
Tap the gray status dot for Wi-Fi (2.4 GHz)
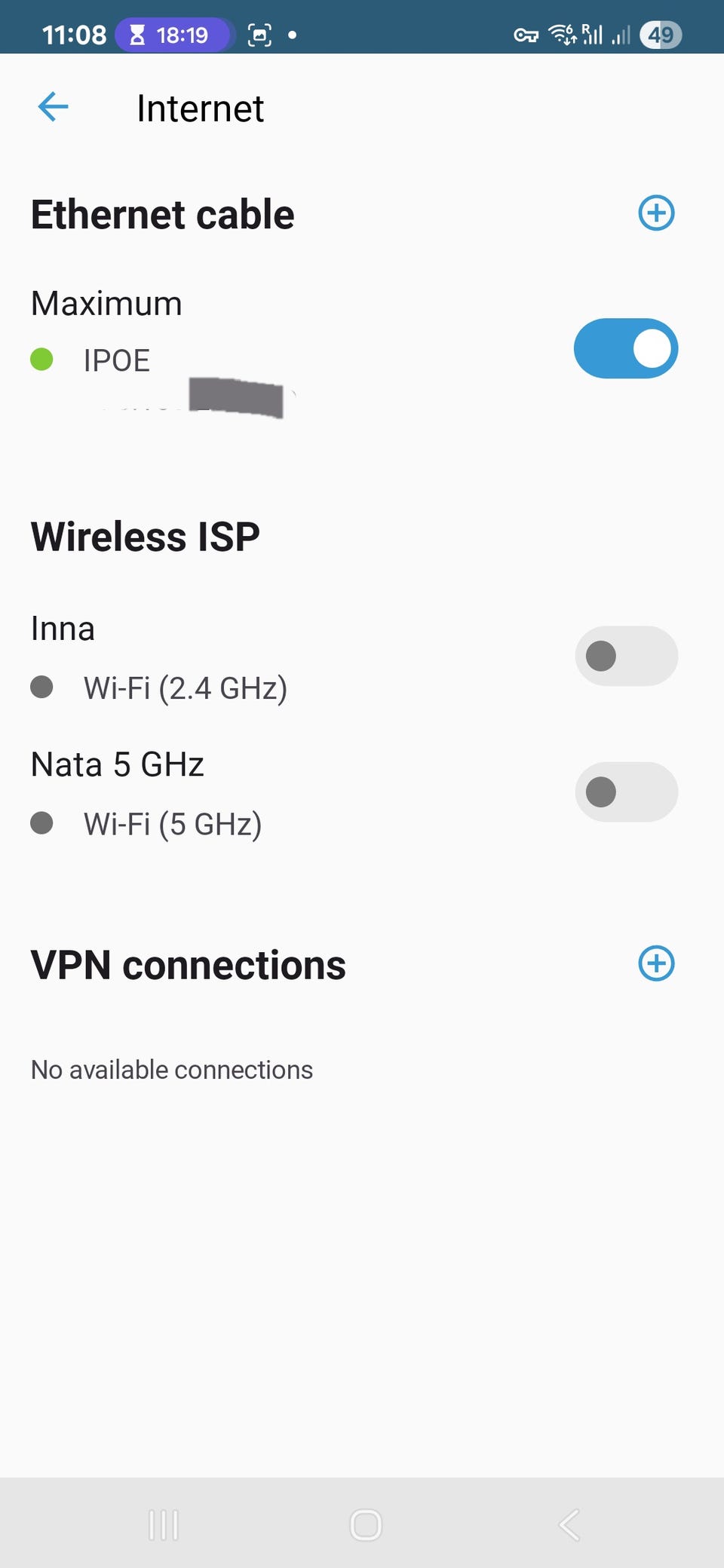(x=41, y=687)
